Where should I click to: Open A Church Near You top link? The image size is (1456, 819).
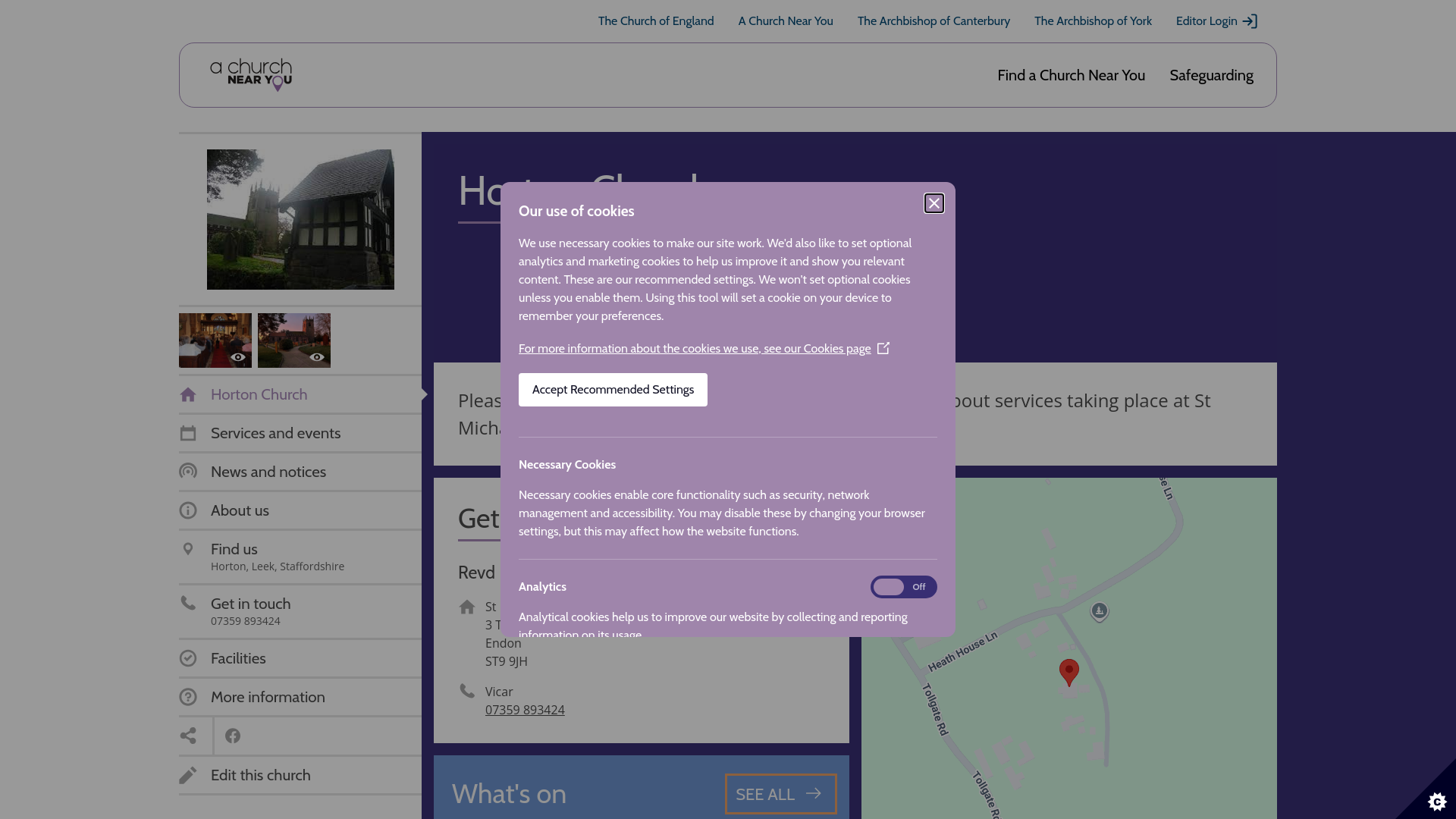tap(786, 21)
